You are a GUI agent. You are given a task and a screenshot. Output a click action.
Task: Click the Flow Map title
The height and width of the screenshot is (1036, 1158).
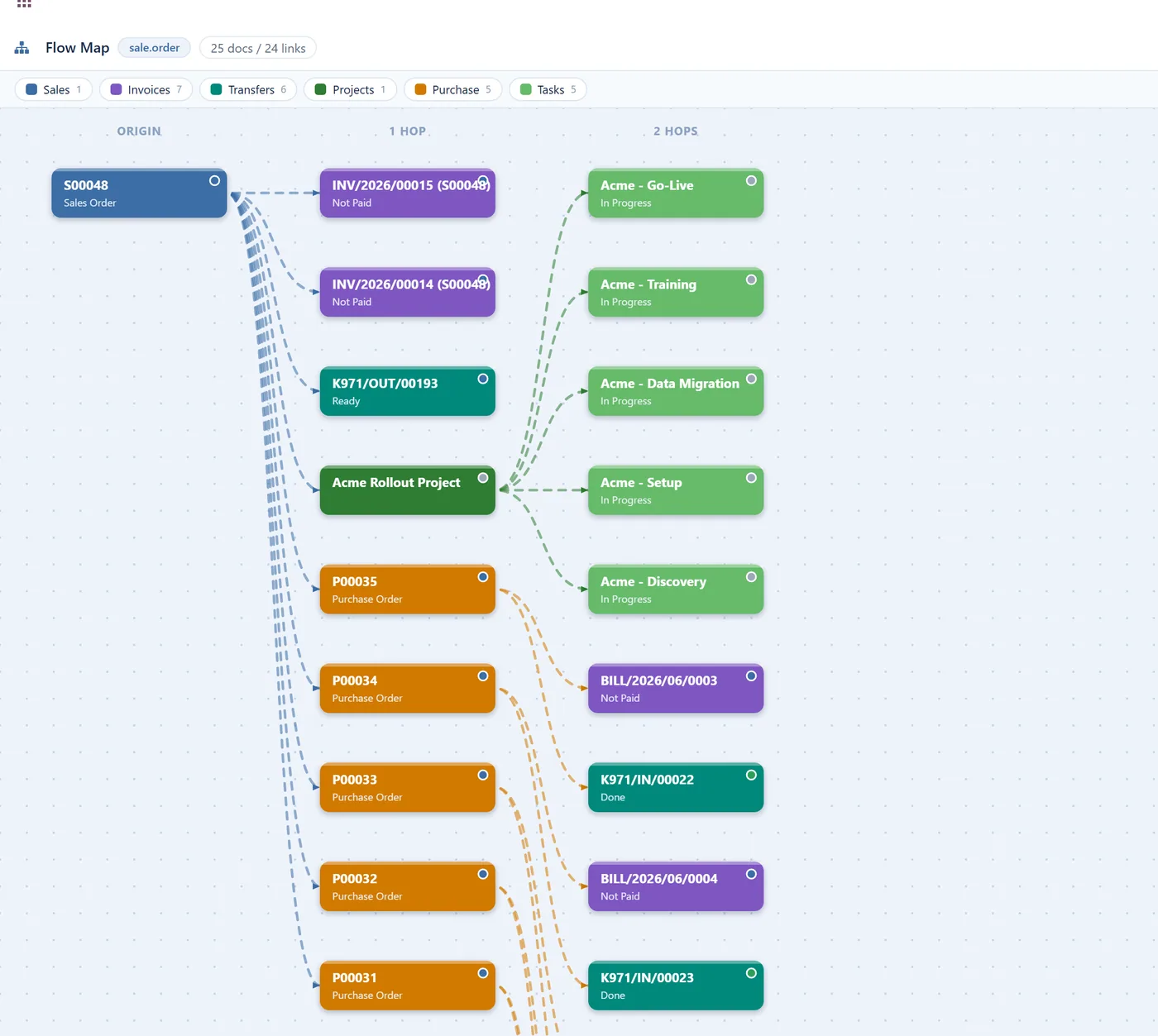[77, 48]
